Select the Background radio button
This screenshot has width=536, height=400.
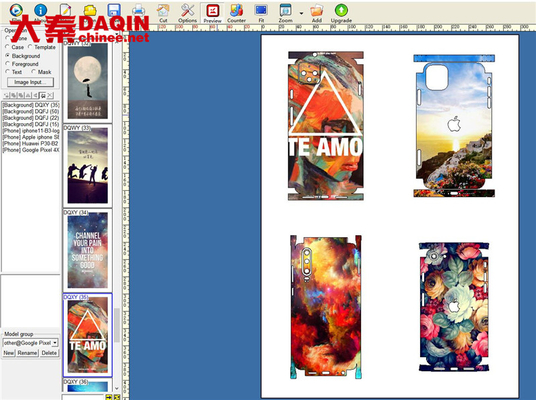click(23, 55)
